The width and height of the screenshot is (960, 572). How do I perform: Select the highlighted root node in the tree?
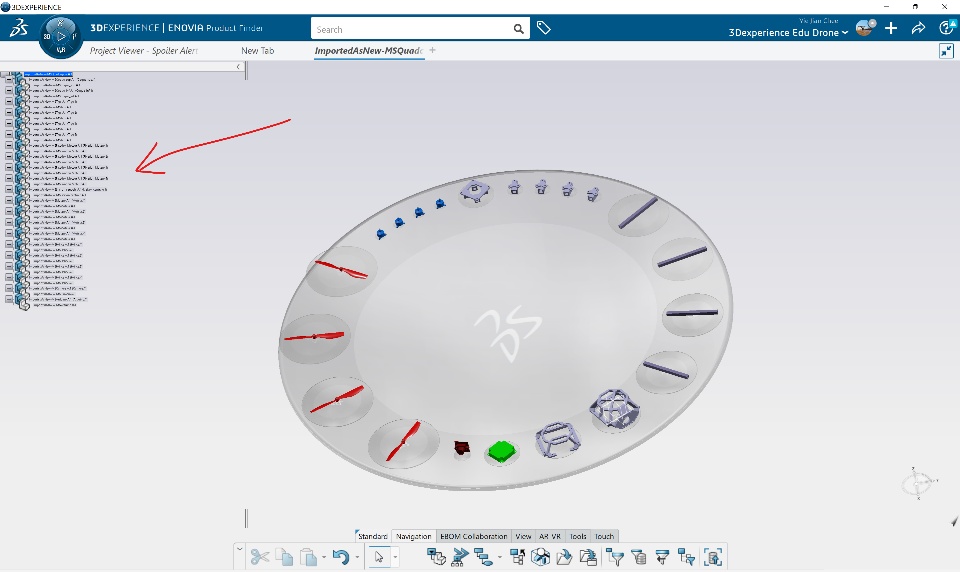[x=48, y=74]
